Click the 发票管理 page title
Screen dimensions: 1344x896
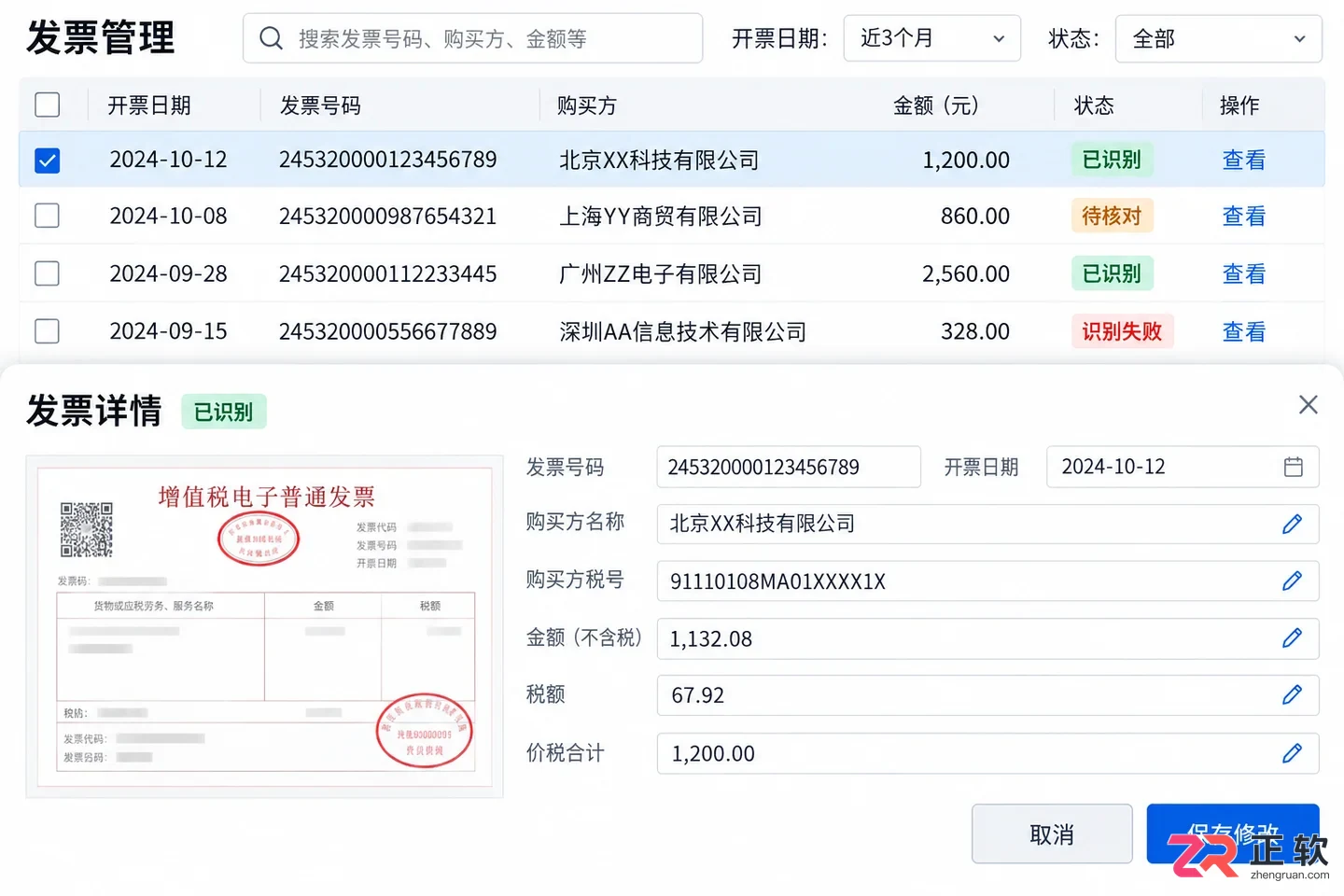(100, 38)
